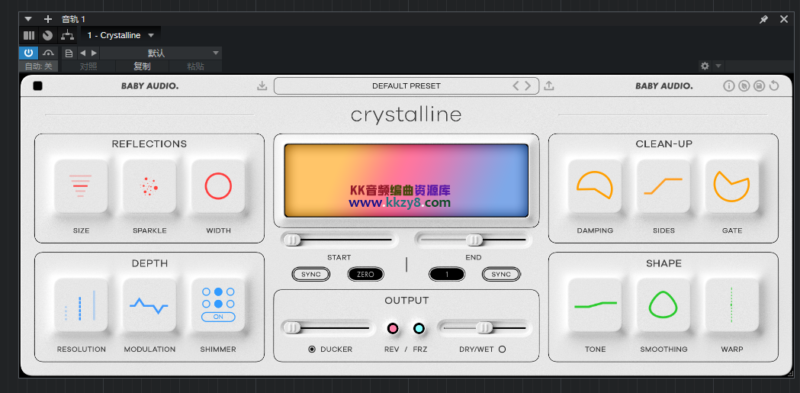800x393 pixels.
Task: Click the Ducker amount slider handle
Action: pos(292,328)
